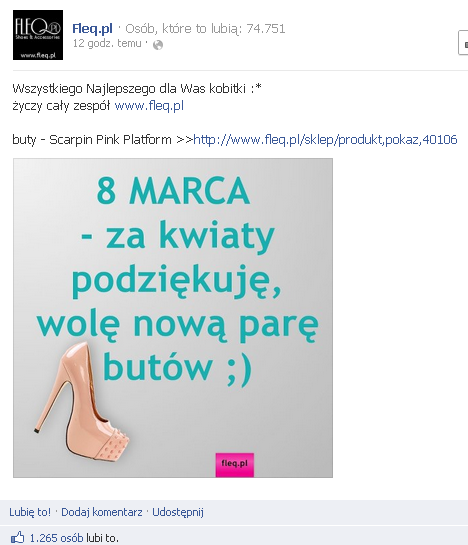Click the 'butów ;)' text in image
Image resolution: width=468 pixels, height=545 pixels.
[x=177, y=367]
